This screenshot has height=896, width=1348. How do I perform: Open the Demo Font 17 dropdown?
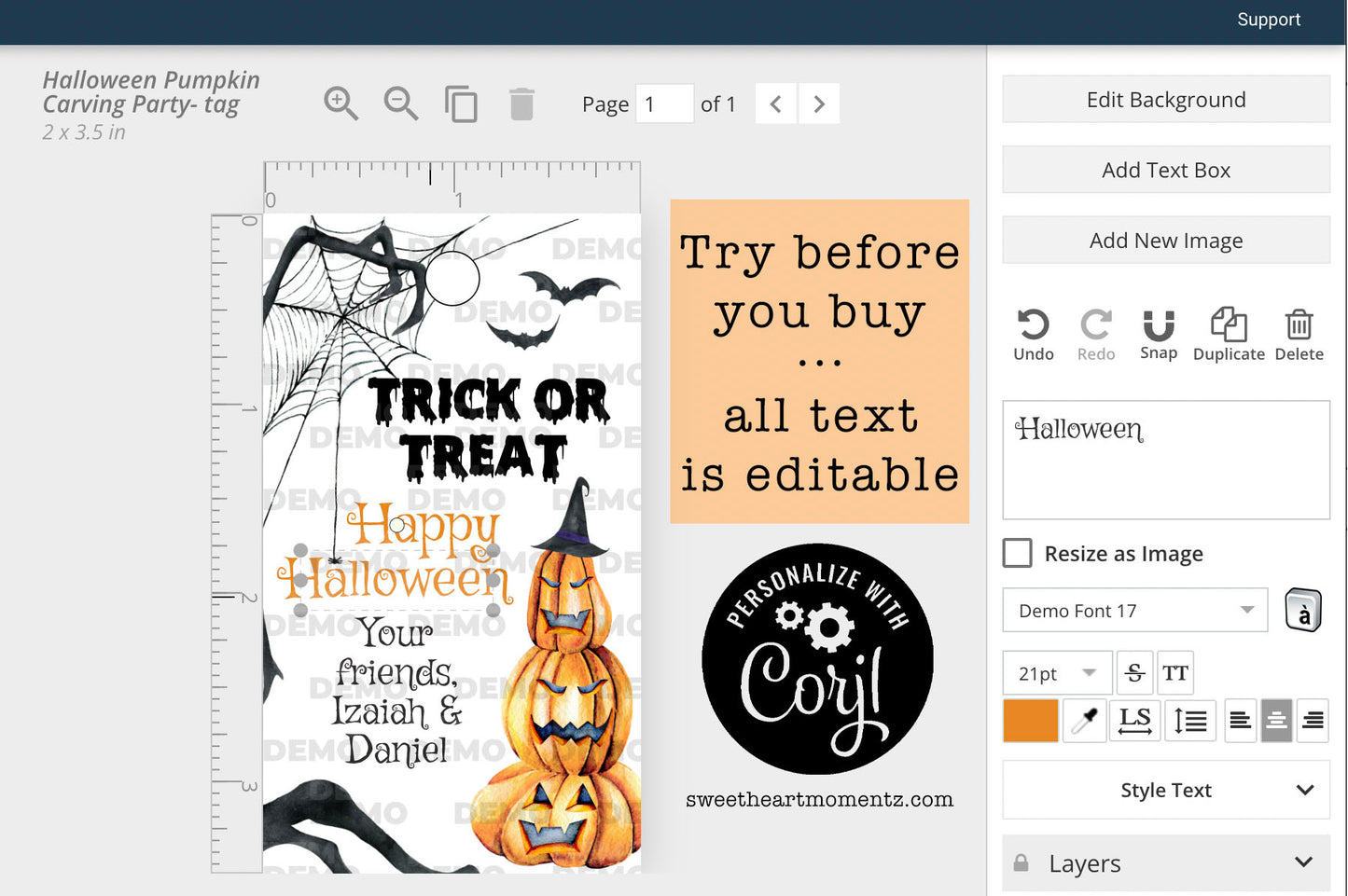pyautogui.click(x=1134, y=611)
